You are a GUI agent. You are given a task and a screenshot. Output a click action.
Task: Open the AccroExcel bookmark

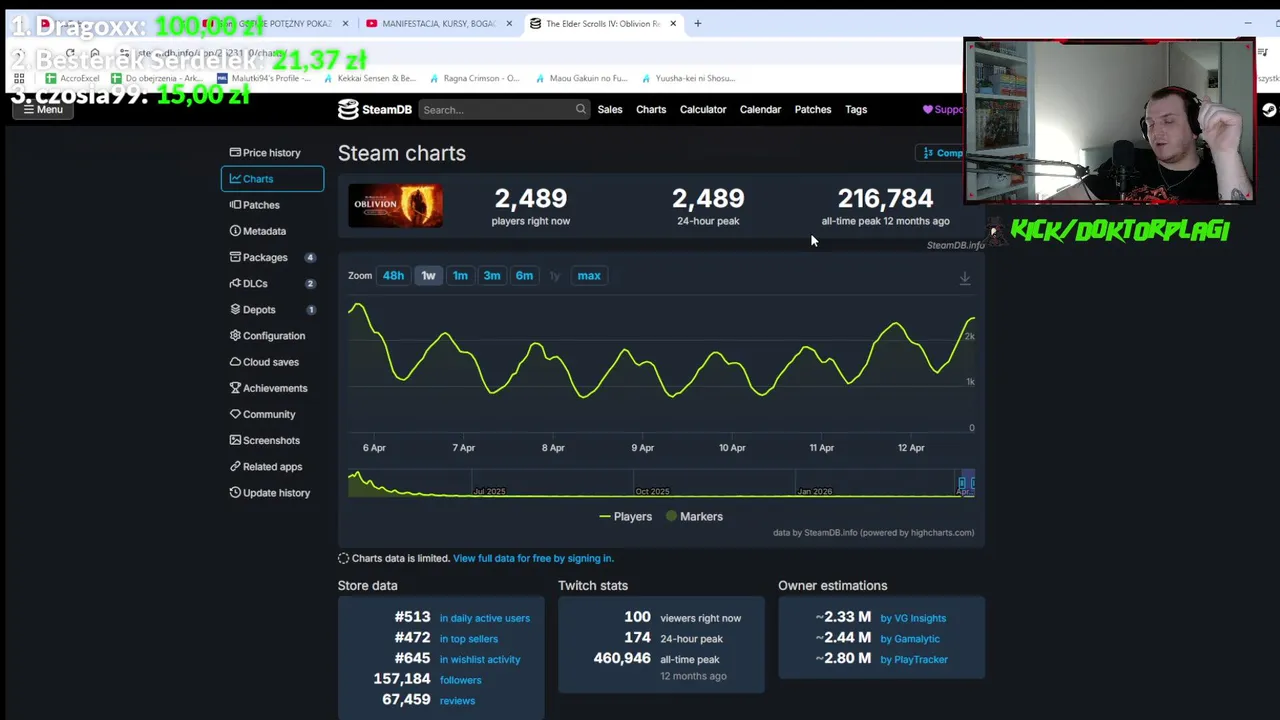pos(72,78)
